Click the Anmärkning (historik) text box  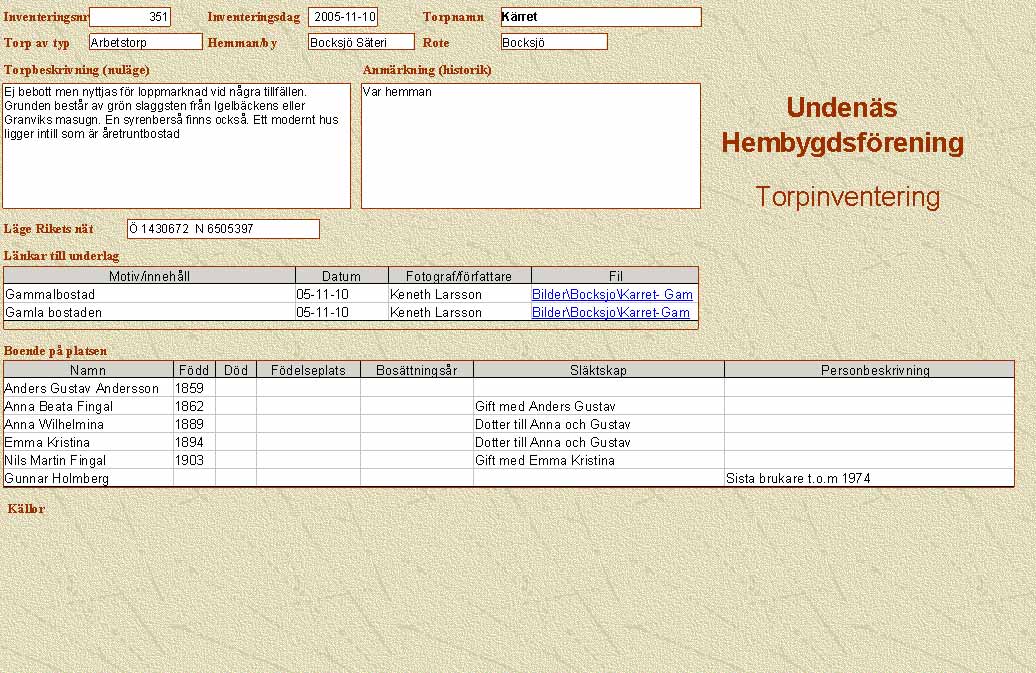pyautogui.click(x=530, y=145)
